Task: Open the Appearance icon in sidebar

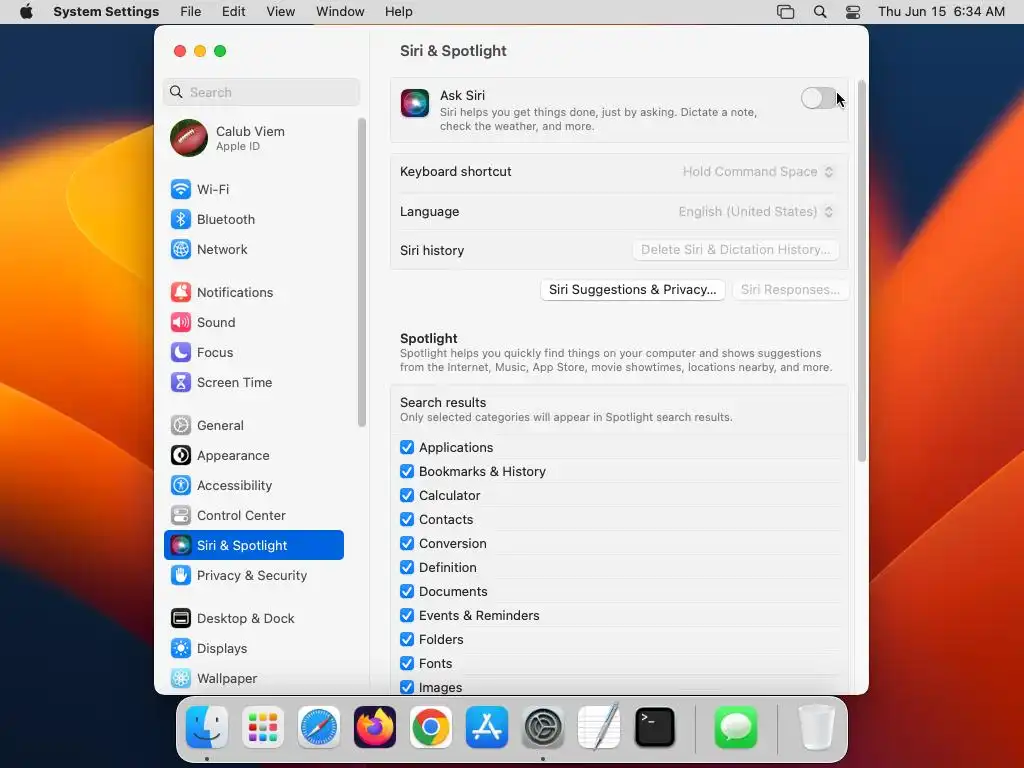Action: (181, 456)
